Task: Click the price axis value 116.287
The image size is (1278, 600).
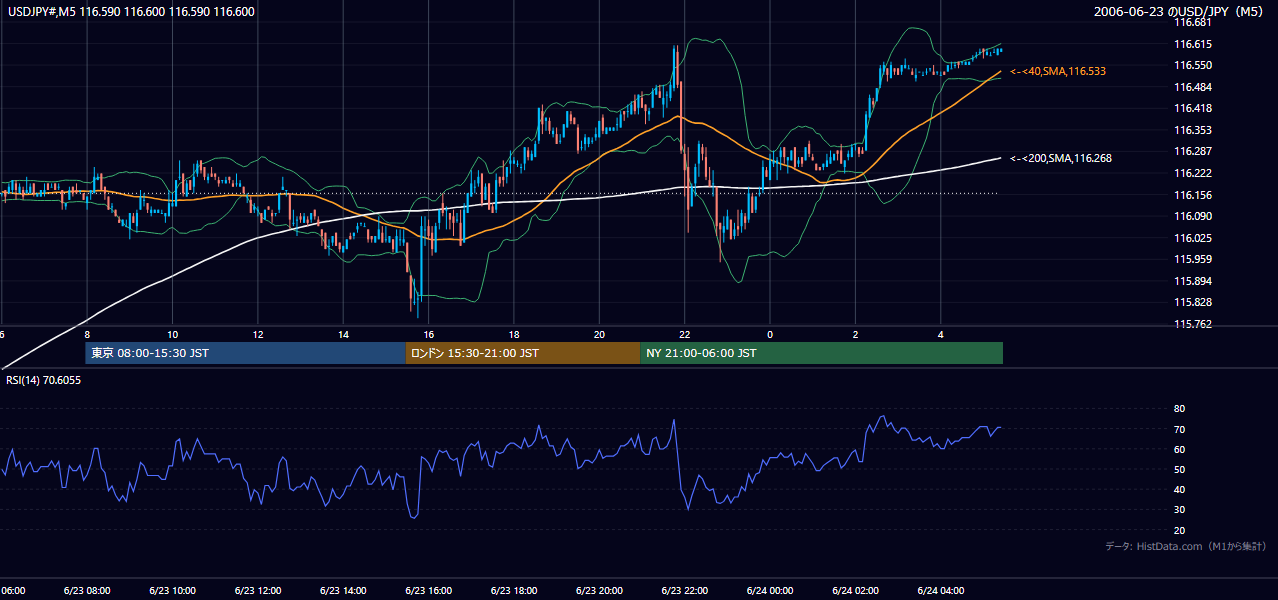Action: (x=1192, y=151)
